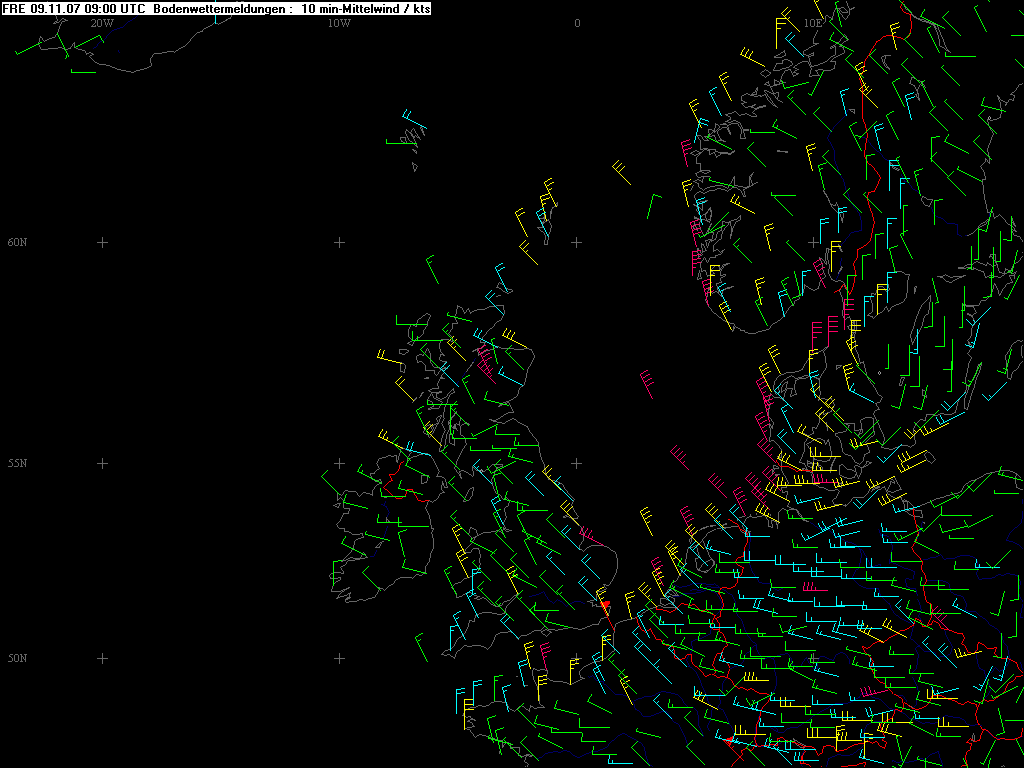Select the red square station marker near Dover Strait

pos(605,604)
